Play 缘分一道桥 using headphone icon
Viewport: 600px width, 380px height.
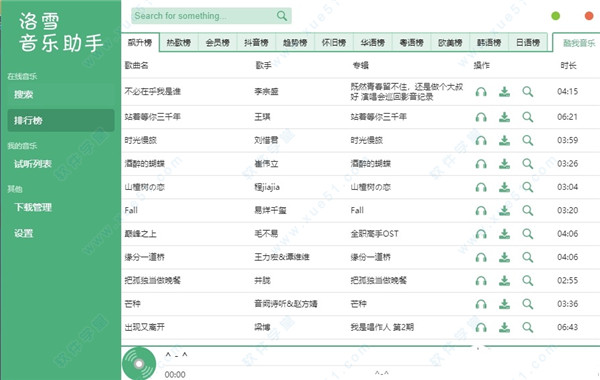point(481,257)
